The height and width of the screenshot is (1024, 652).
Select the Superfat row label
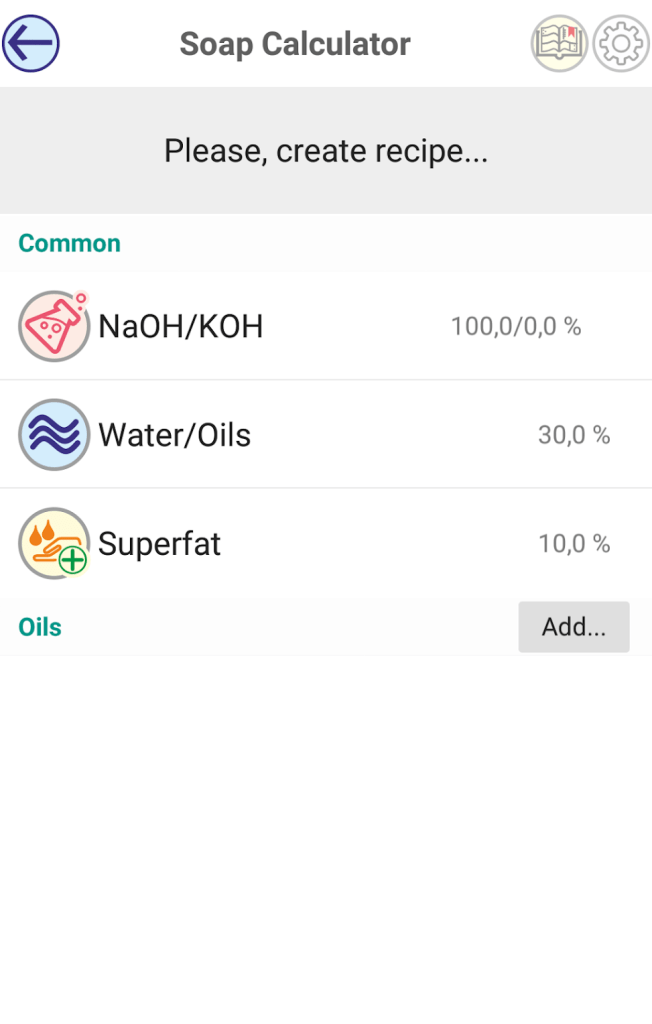[x=160, y=545]
